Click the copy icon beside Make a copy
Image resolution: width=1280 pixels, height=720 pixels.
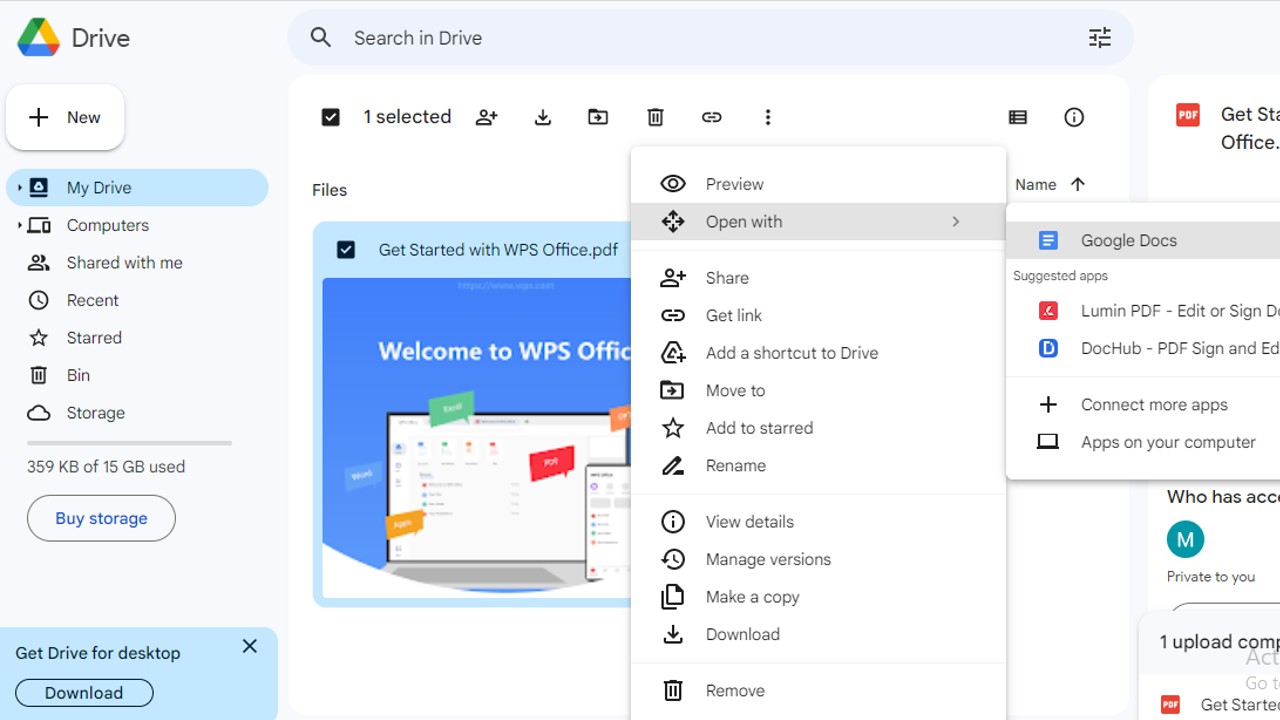click(673, 597)
